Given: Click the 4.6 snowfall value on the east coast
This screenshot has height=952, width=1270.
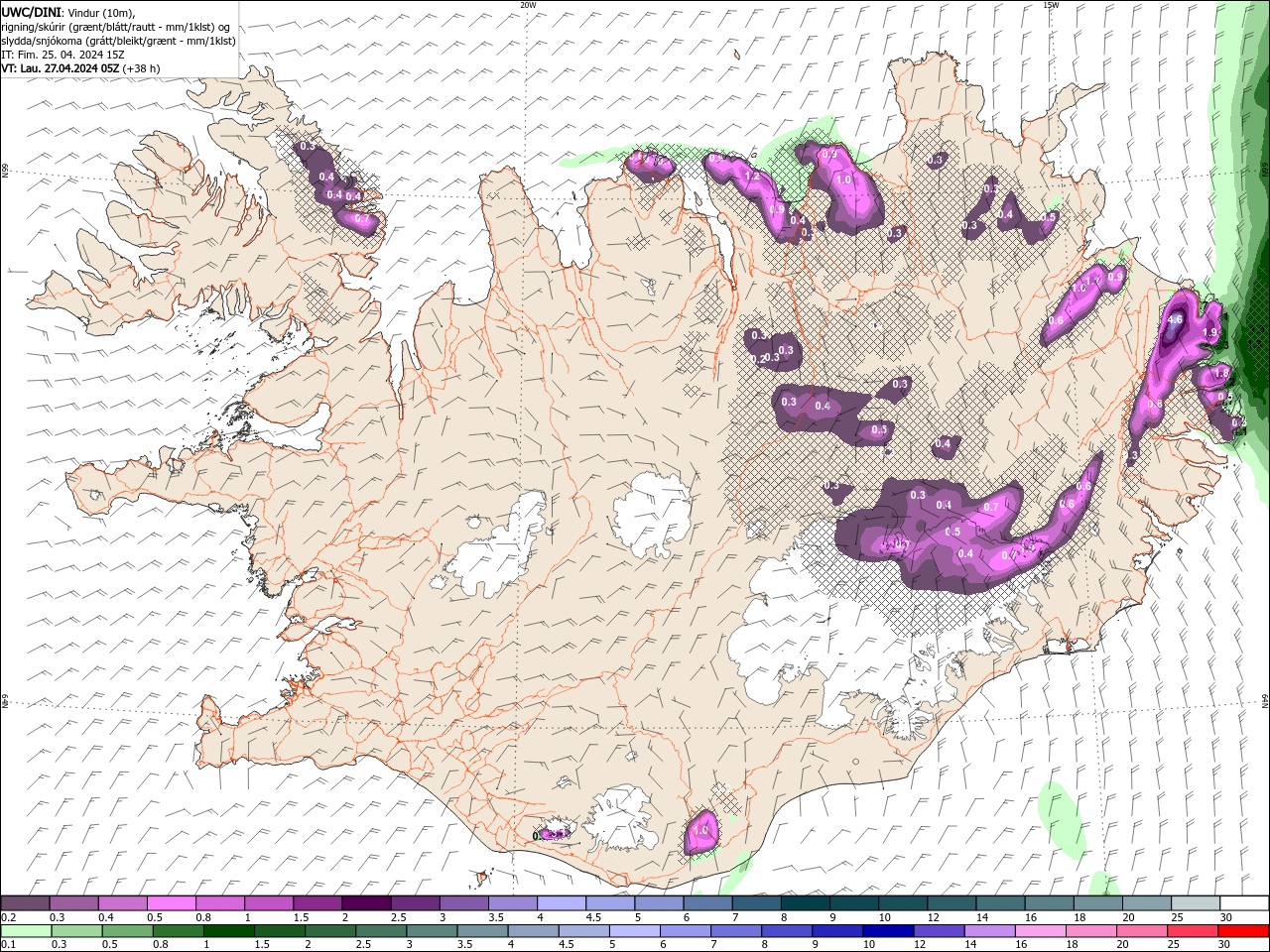Looking at the screenshot, I should (x=1176, y=319).
